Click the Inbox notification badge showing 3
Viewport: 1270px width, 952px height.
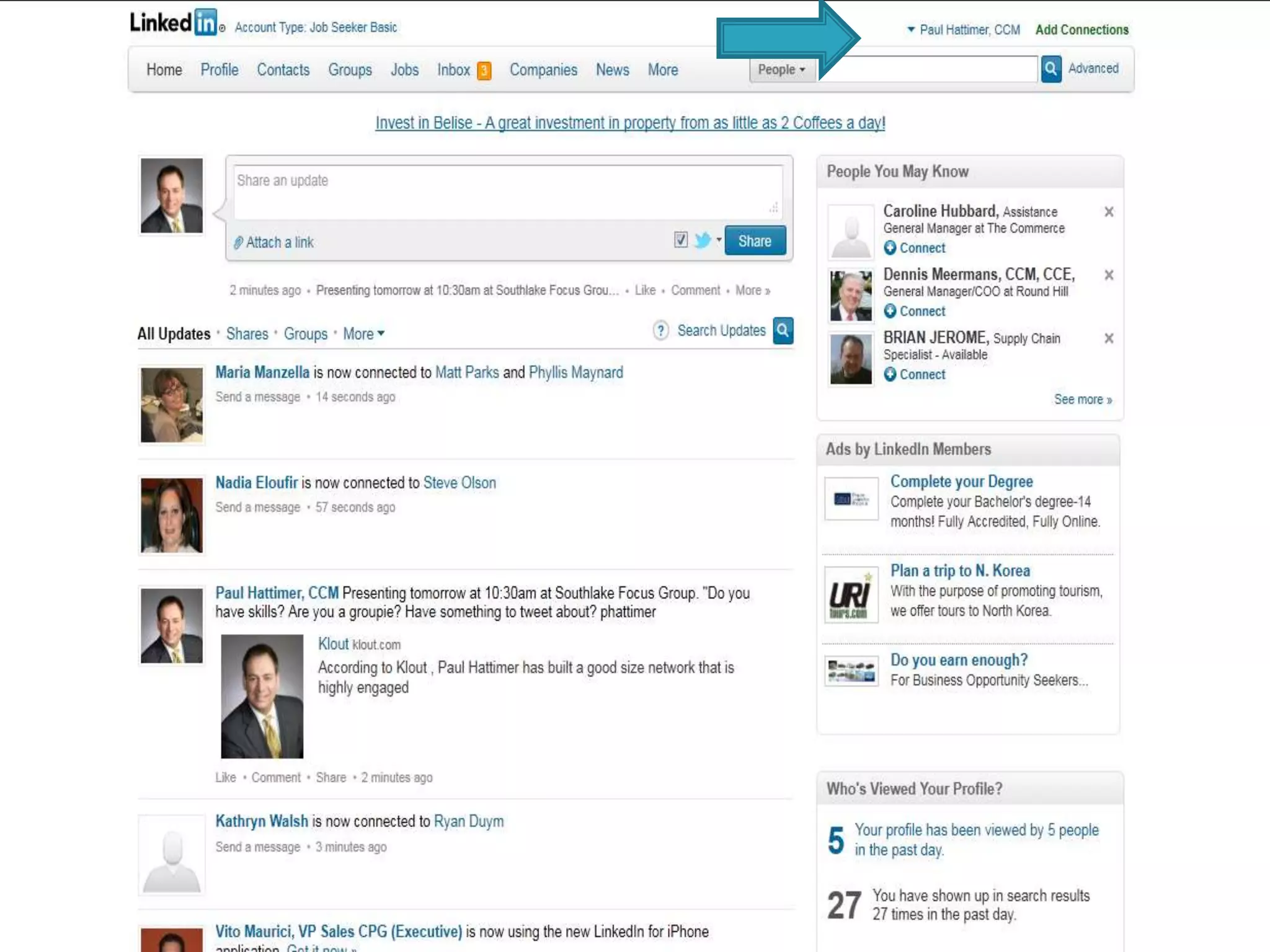[x=484, y=71]
